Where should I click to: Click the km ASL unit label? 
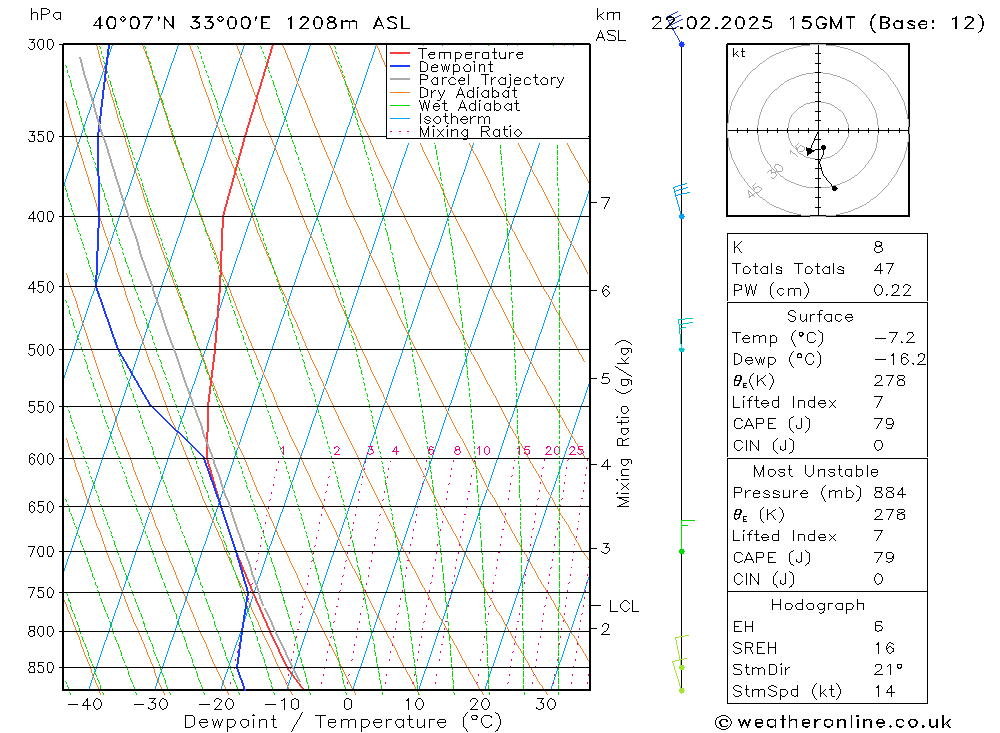click(610, 26)
